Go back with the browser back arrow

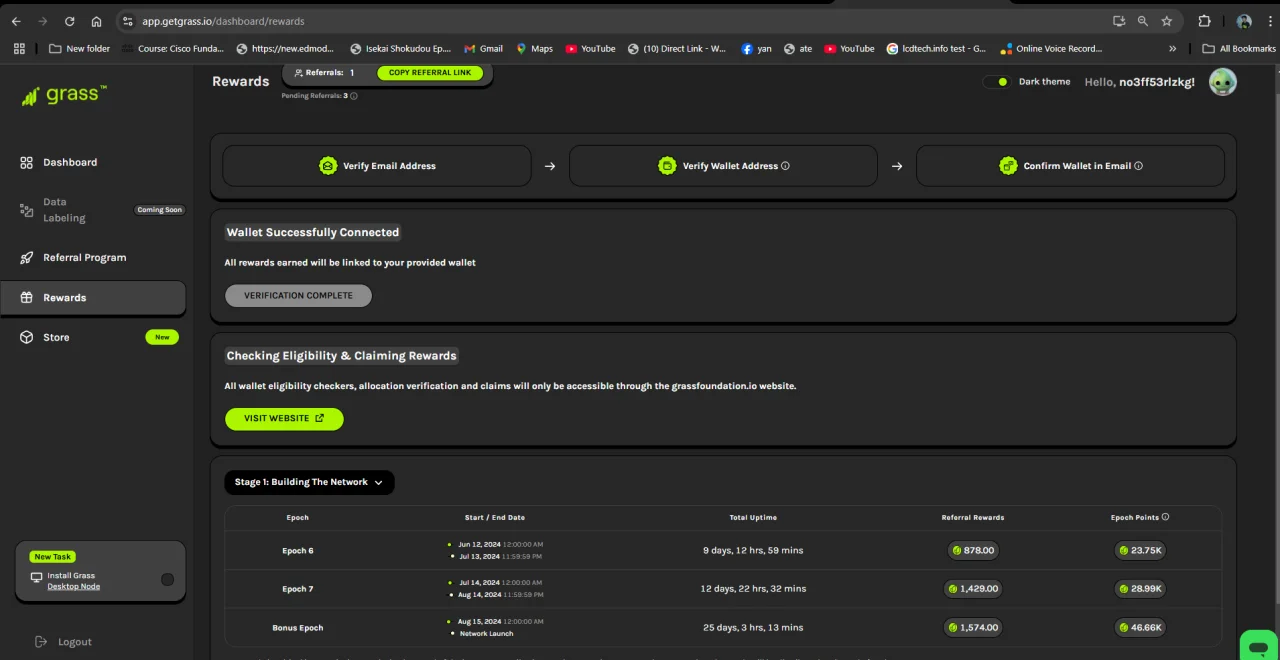click(16, 21)
